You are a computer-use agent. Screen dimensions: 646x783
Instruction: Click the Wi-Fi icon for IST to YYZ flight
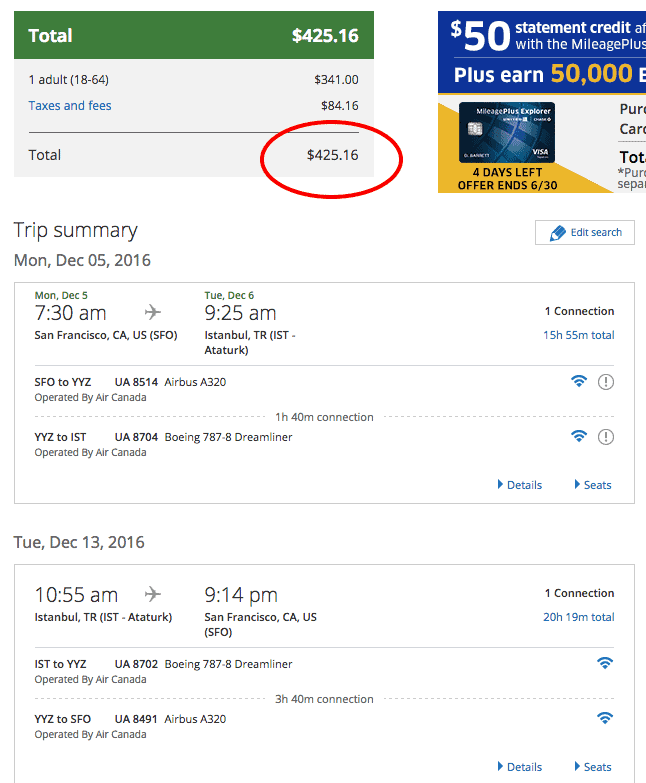tap(605, 663)
